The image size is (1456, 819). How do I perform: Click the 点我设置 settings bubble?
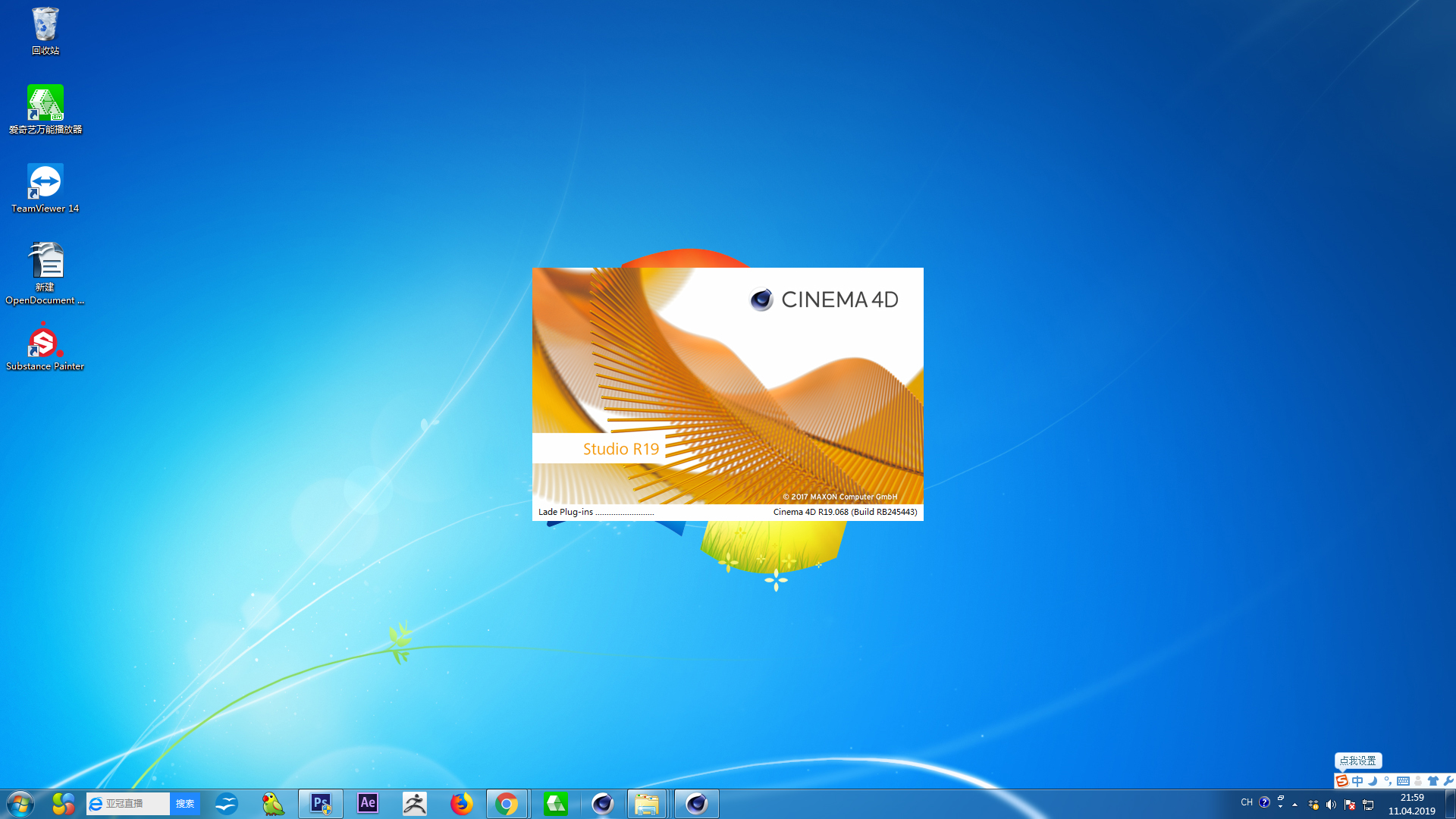pyautogui.click(x=1357, y=761)
